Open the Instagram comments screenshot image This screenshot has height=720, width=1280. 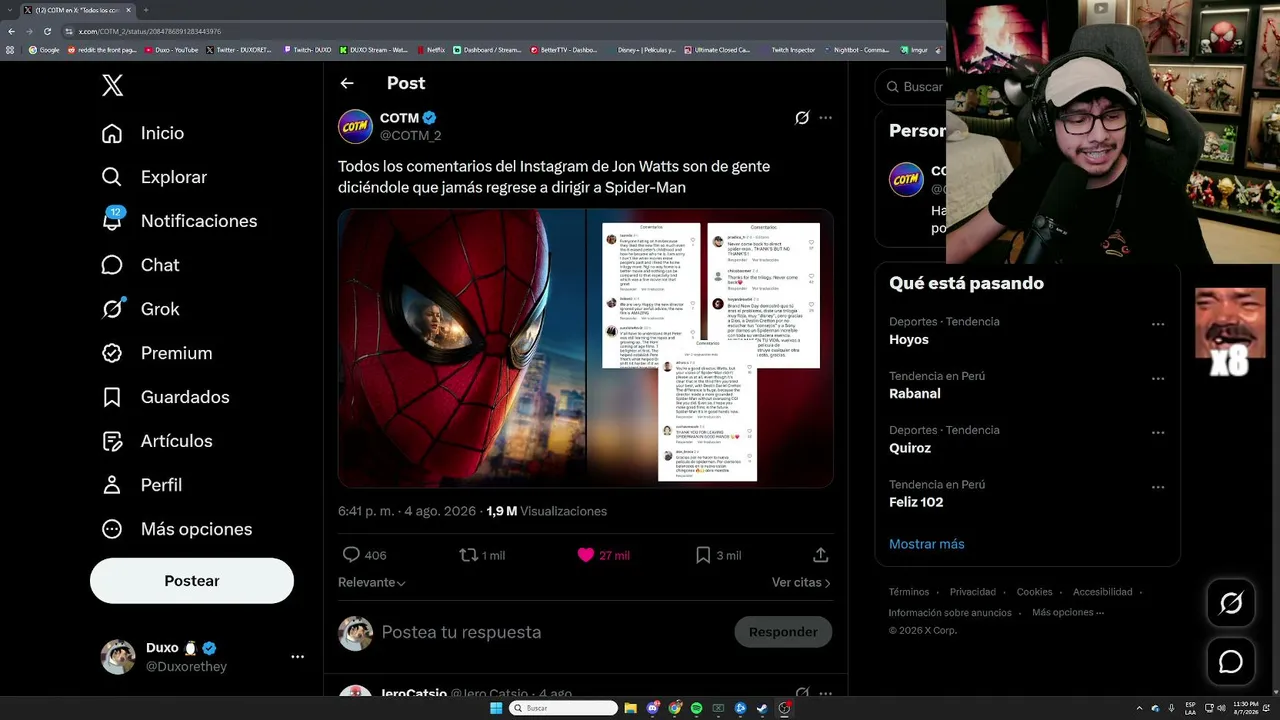(x=710, y=348)
